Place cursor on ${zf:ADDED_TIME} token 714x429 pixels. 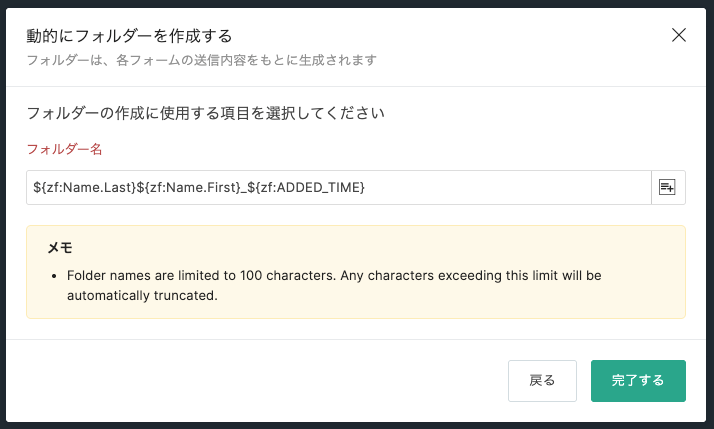(306, 187)
